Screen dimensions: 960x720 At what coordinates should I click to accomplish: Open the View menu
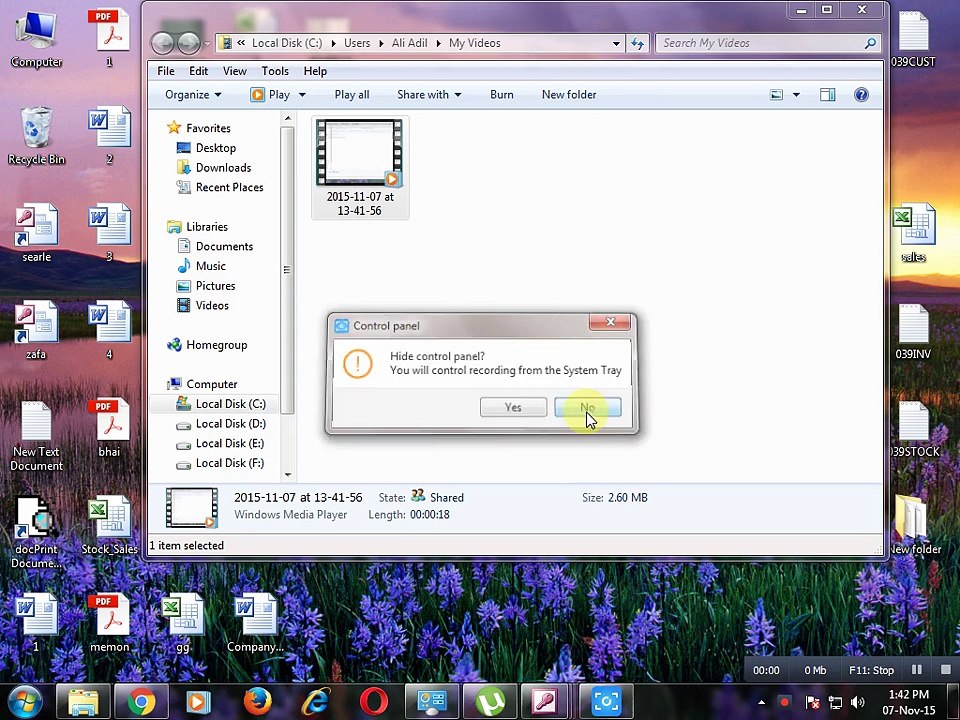click(x=234, y=71)
